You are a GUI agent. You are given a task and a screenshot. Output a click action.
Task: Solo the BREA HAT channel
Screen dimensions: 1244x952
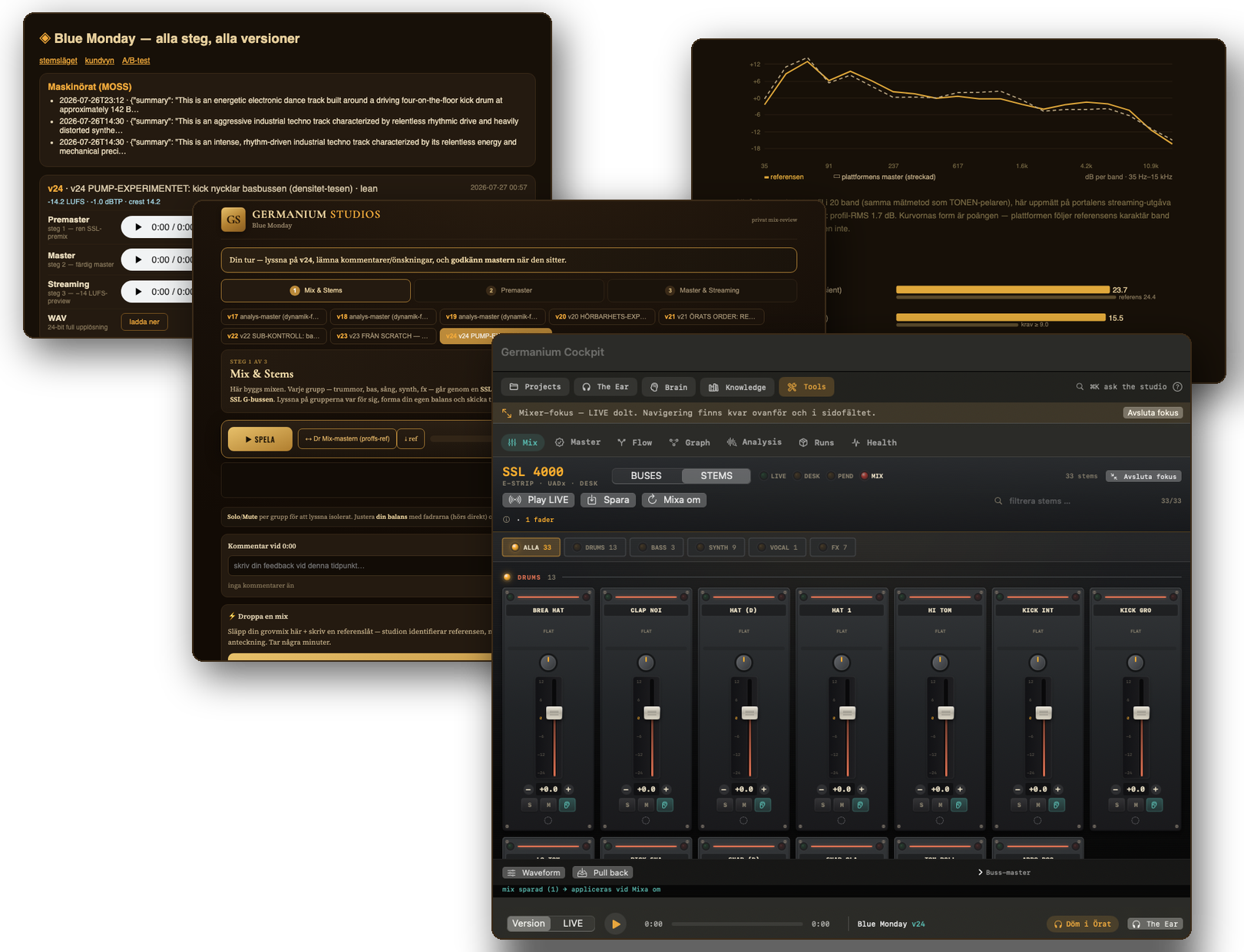pos(530,805)
